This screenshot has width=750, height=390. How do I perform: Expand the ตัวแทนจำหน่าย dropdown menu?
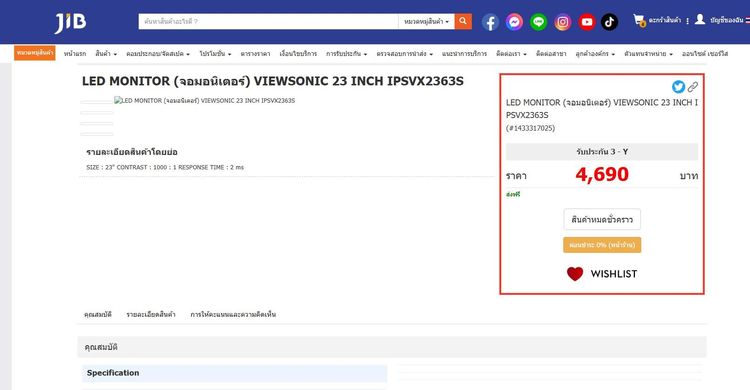point(648,54)
